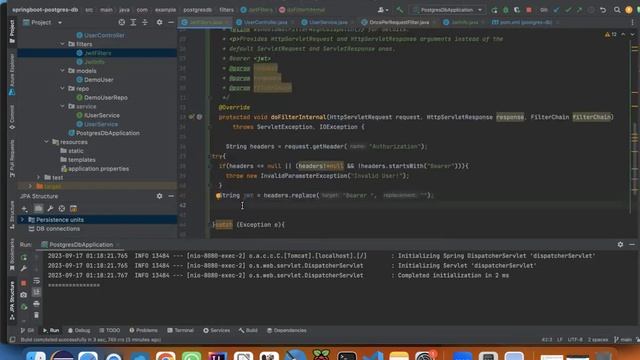Image resolution: width=640 pixels, height=360 pixels.
Task: Click the camera thread dump icon in Run panel
Action: [24, 294]
